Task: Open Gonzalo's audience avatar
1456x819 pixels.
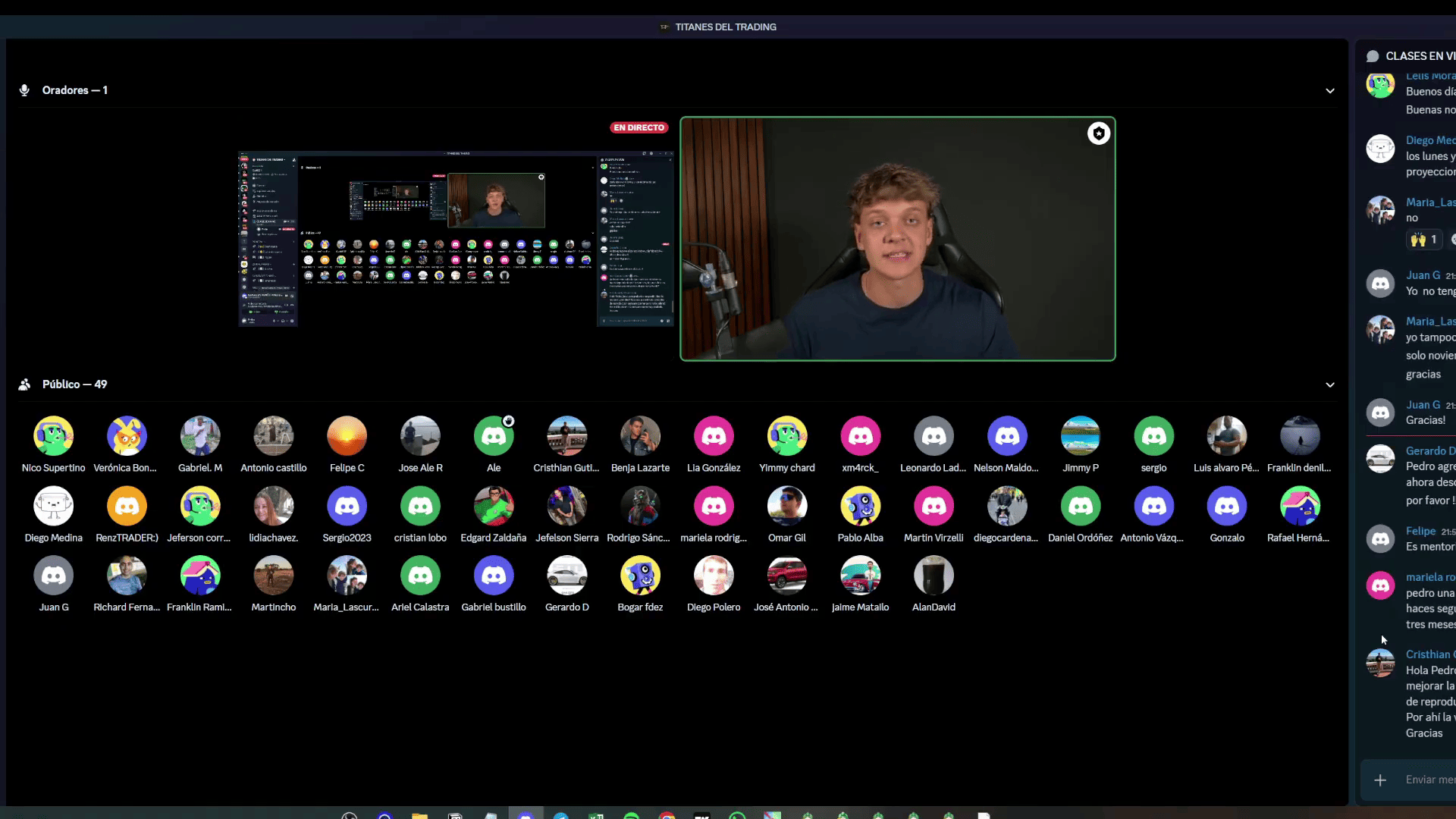Action: point(1227,506)
